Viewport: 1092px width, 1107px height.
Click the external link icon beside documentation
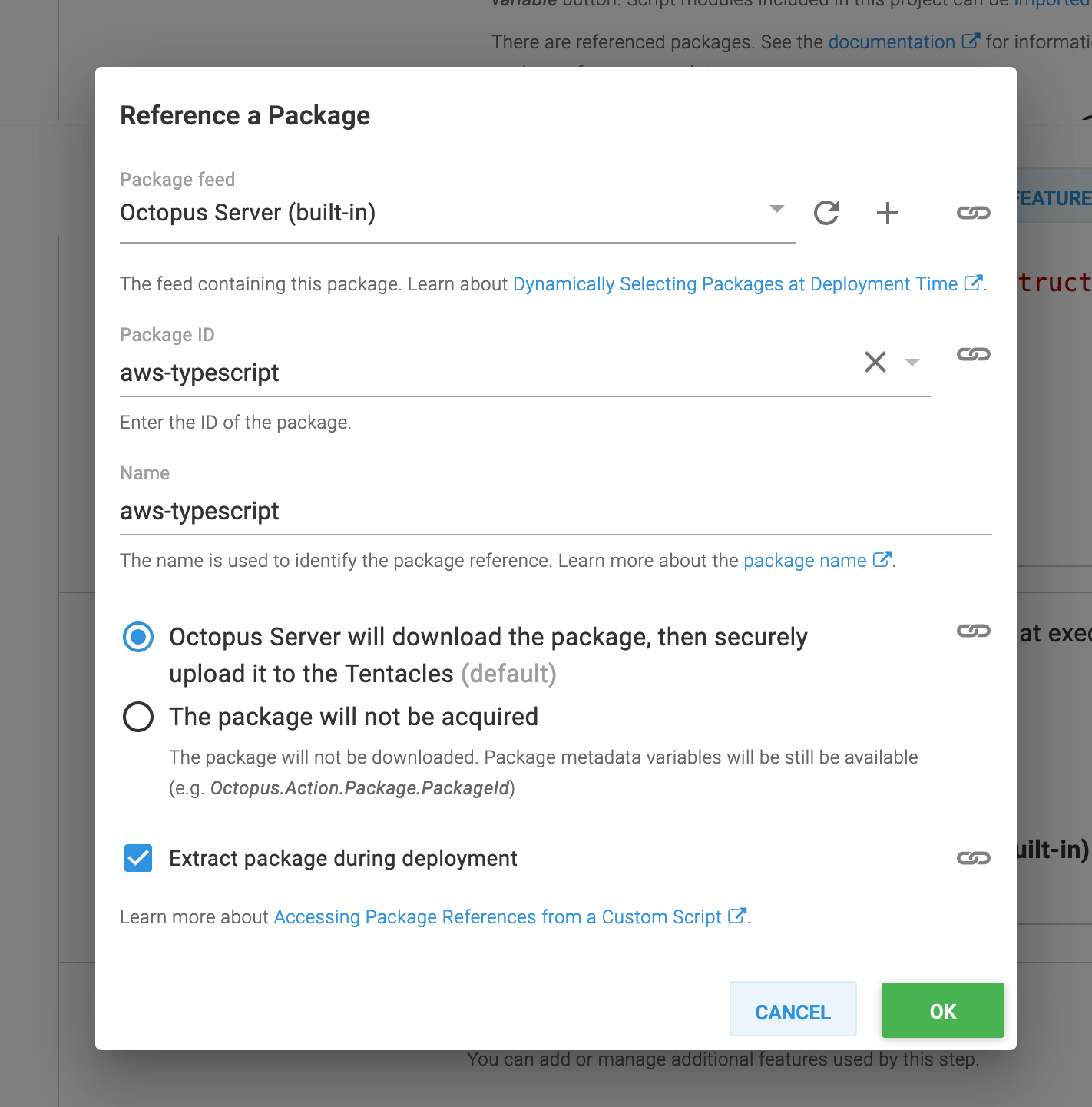pyautogui.click(x=971, y=40)
